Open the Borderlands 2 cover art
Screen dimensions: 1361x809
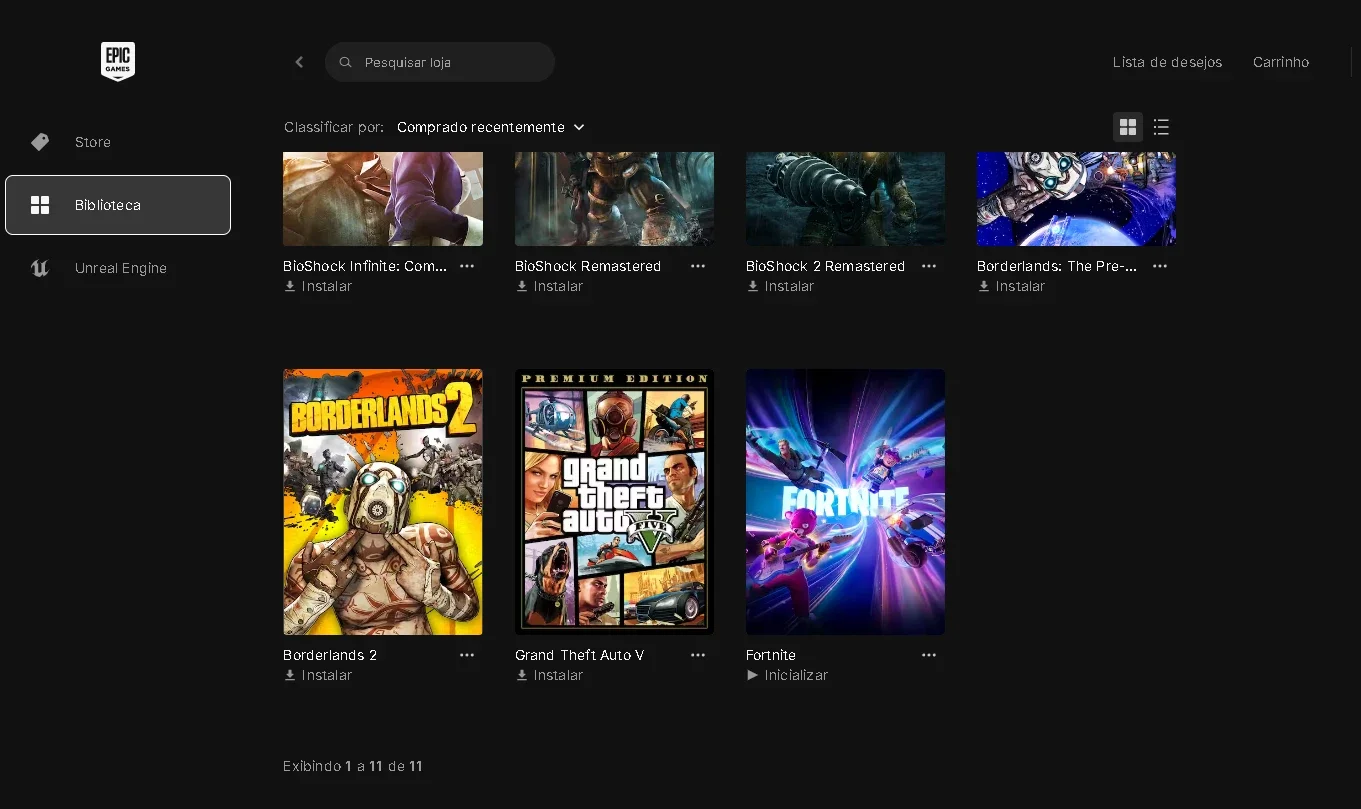click(383, 502)
